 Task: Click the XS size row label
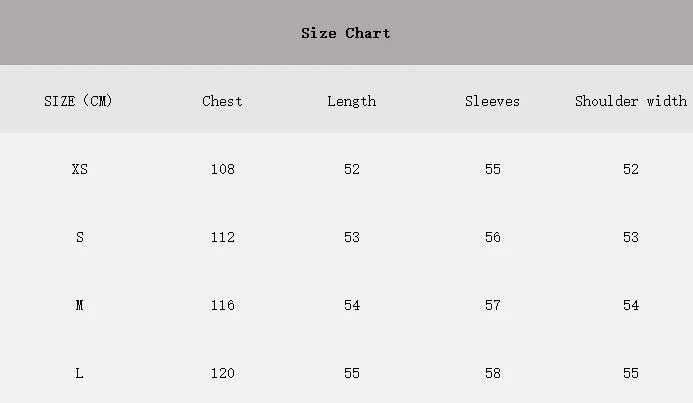[80, 169]
